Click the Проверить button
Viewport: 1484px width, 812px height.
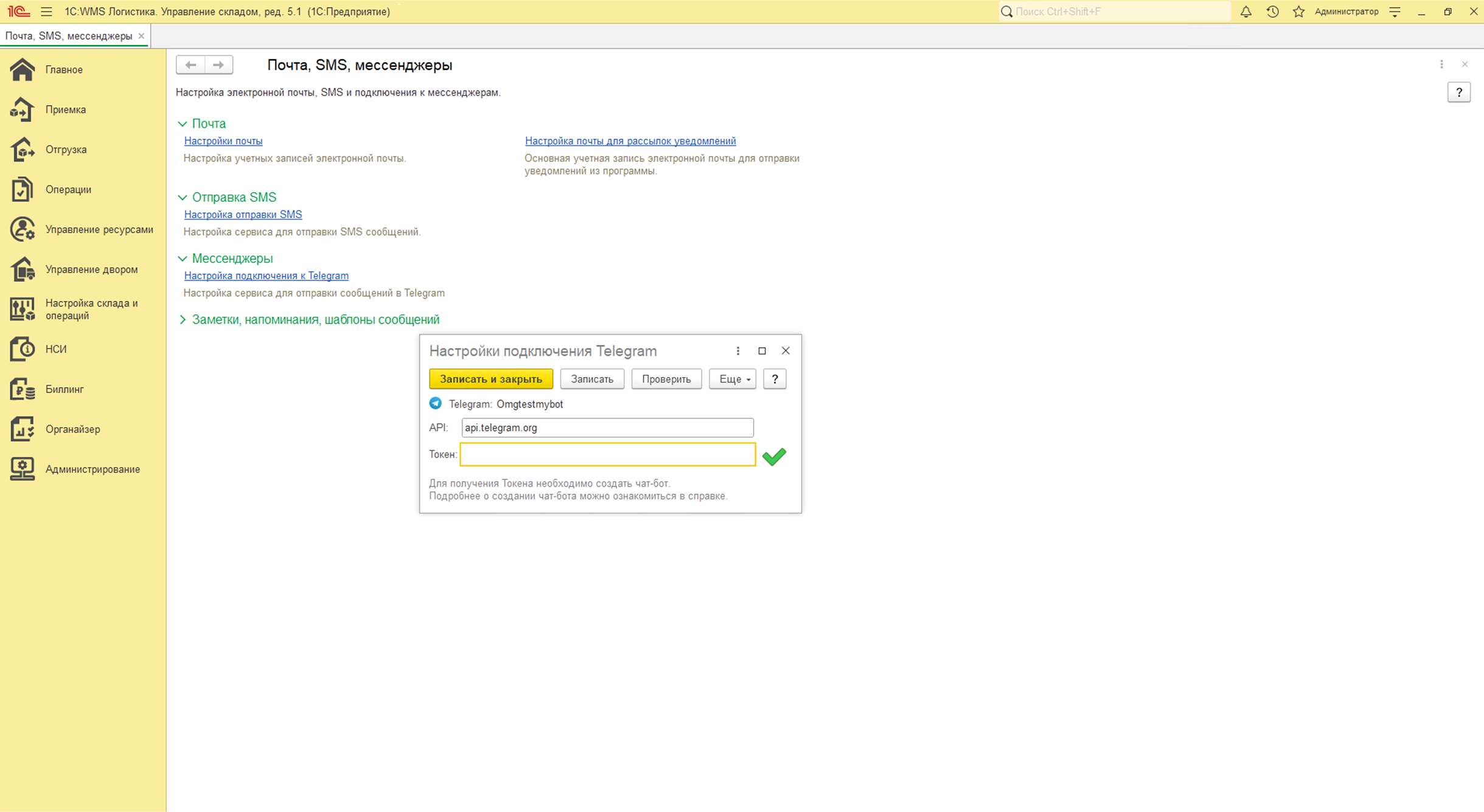(666, 379)
